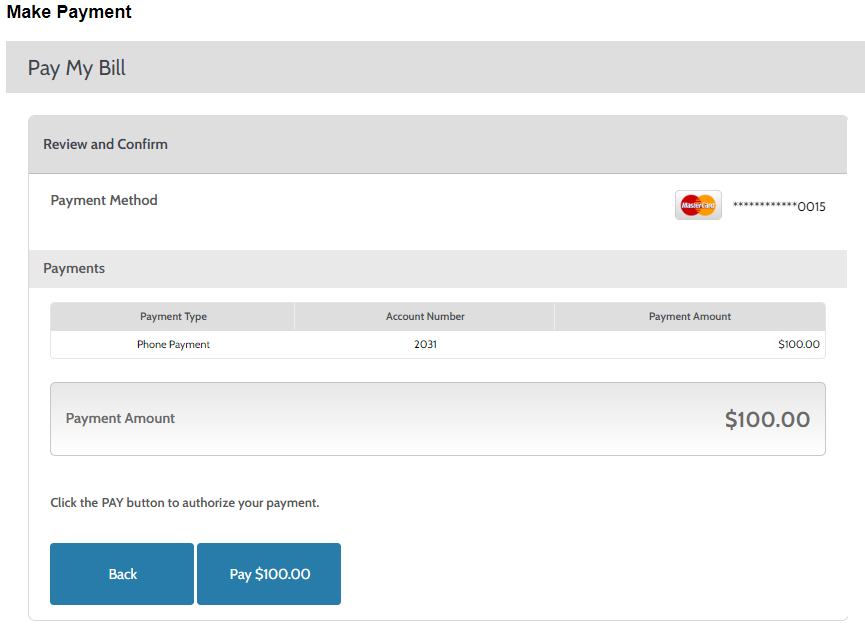
Task: Select account number 2031 cell
Action: click(425, 345)
